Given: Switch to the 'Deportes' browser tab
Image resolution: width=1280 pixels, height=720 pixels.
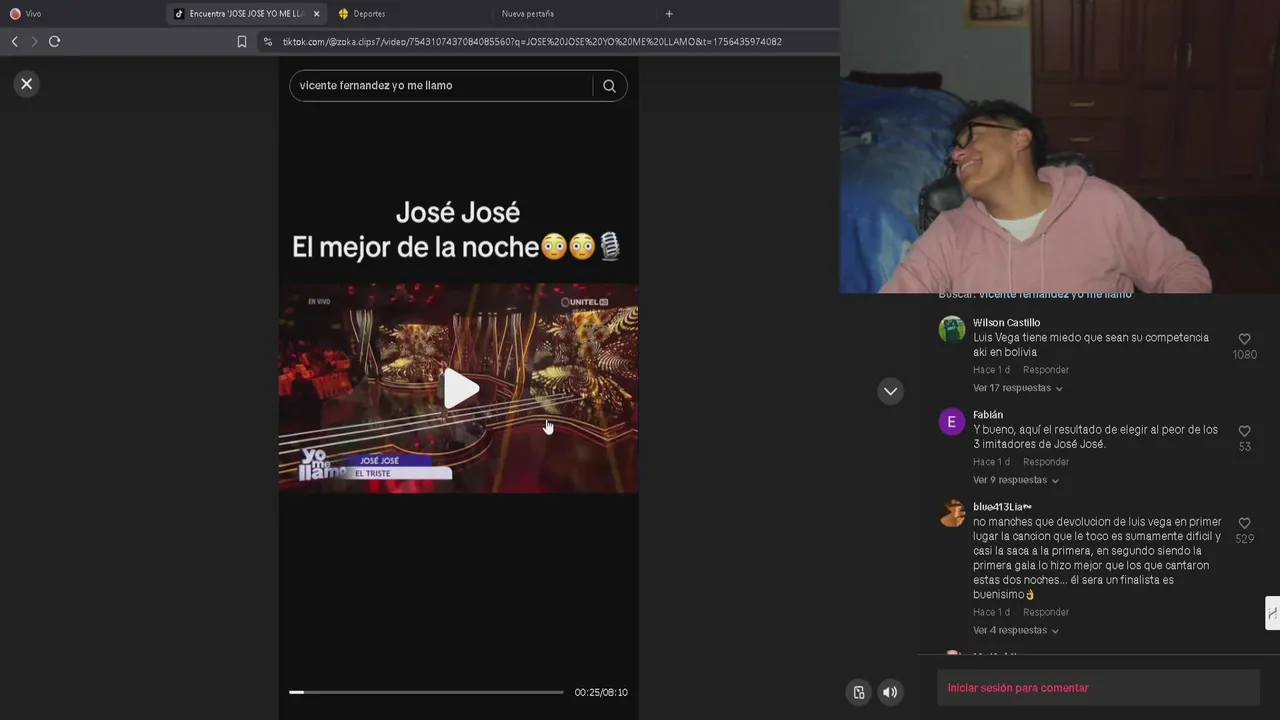Looking at the screenshot, I should click(410, 14).
